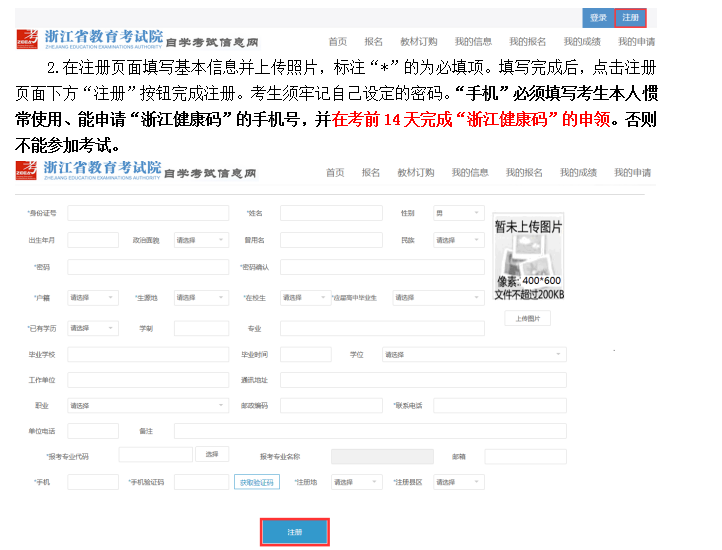Click the 手机 input field
Viewport: 722px width, 550px height.
click(x=93, y=482)
